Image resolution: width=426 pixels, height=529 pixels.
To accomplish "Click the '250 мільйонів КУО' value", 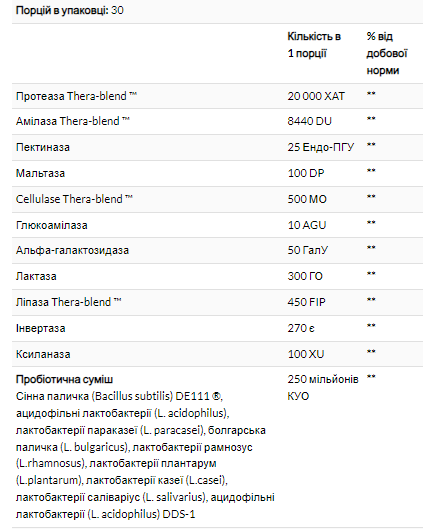I will click(x=323, y=388).
